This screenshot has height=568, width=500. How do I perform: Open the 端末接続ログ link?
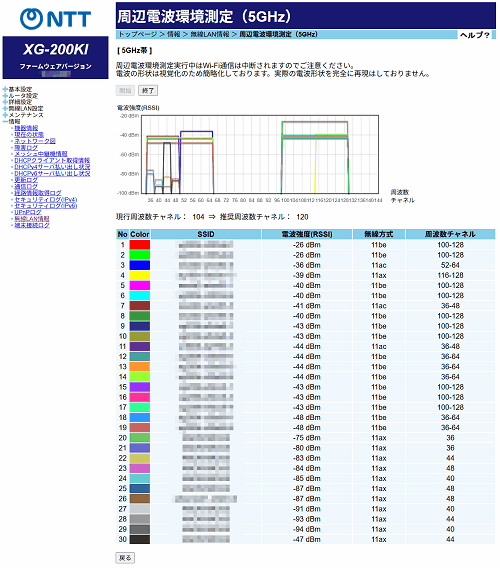tap(32, 225)
